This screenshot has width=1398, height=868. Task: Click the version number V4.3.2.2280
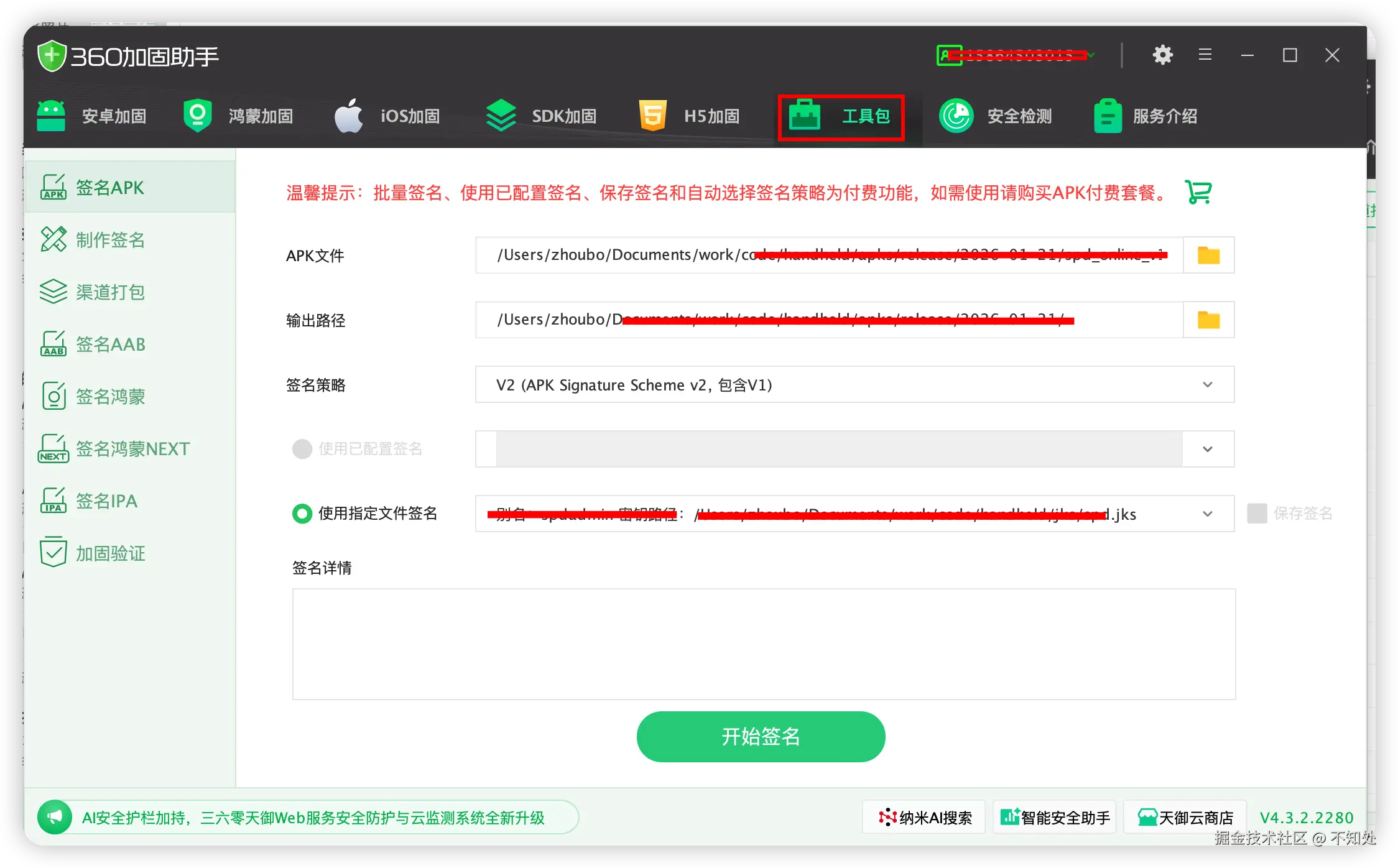pos(1307,818)
